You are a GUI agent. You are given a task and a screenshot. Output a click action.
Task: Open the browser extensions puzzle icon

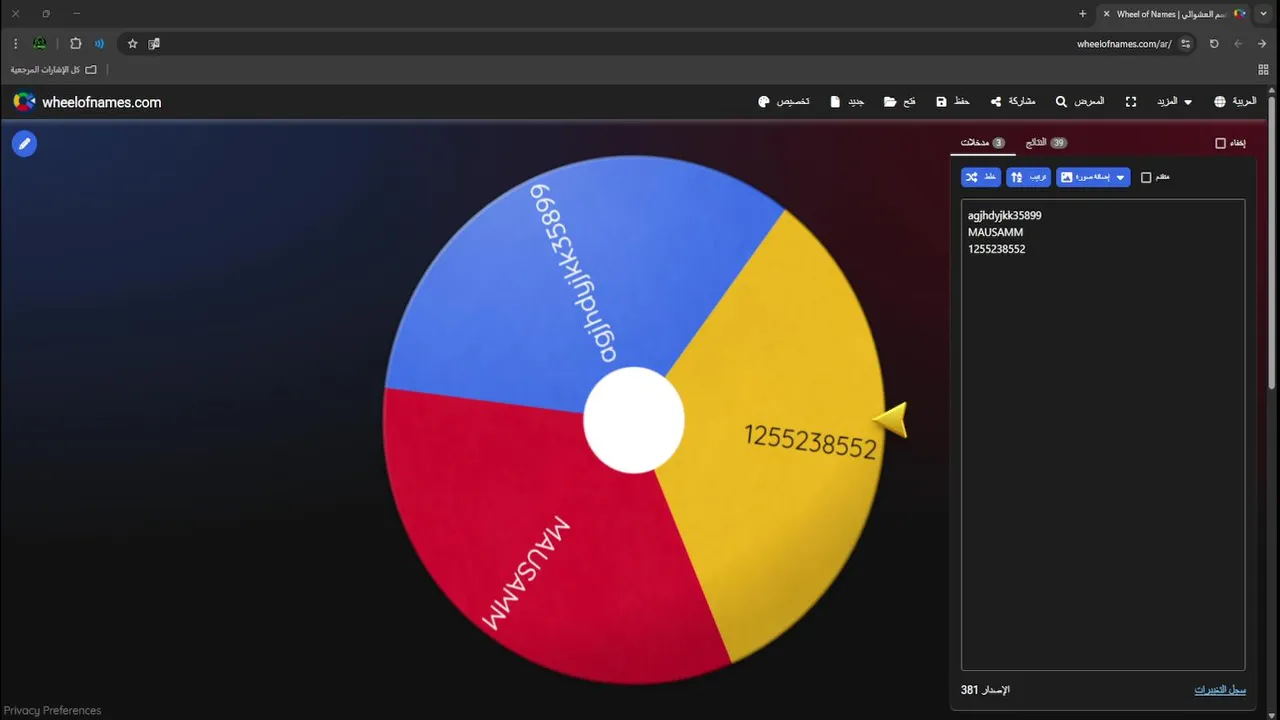(x=75, y=44)
